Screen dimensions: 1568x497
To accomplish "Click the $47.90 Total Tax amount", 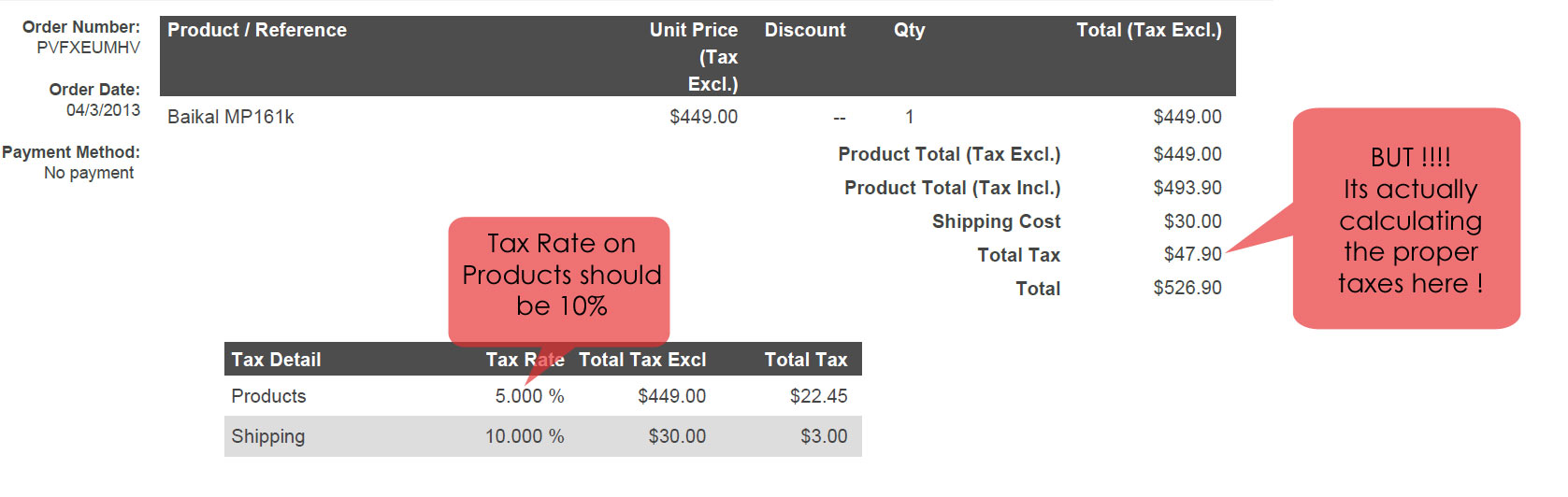I will tap(1192, 254).
